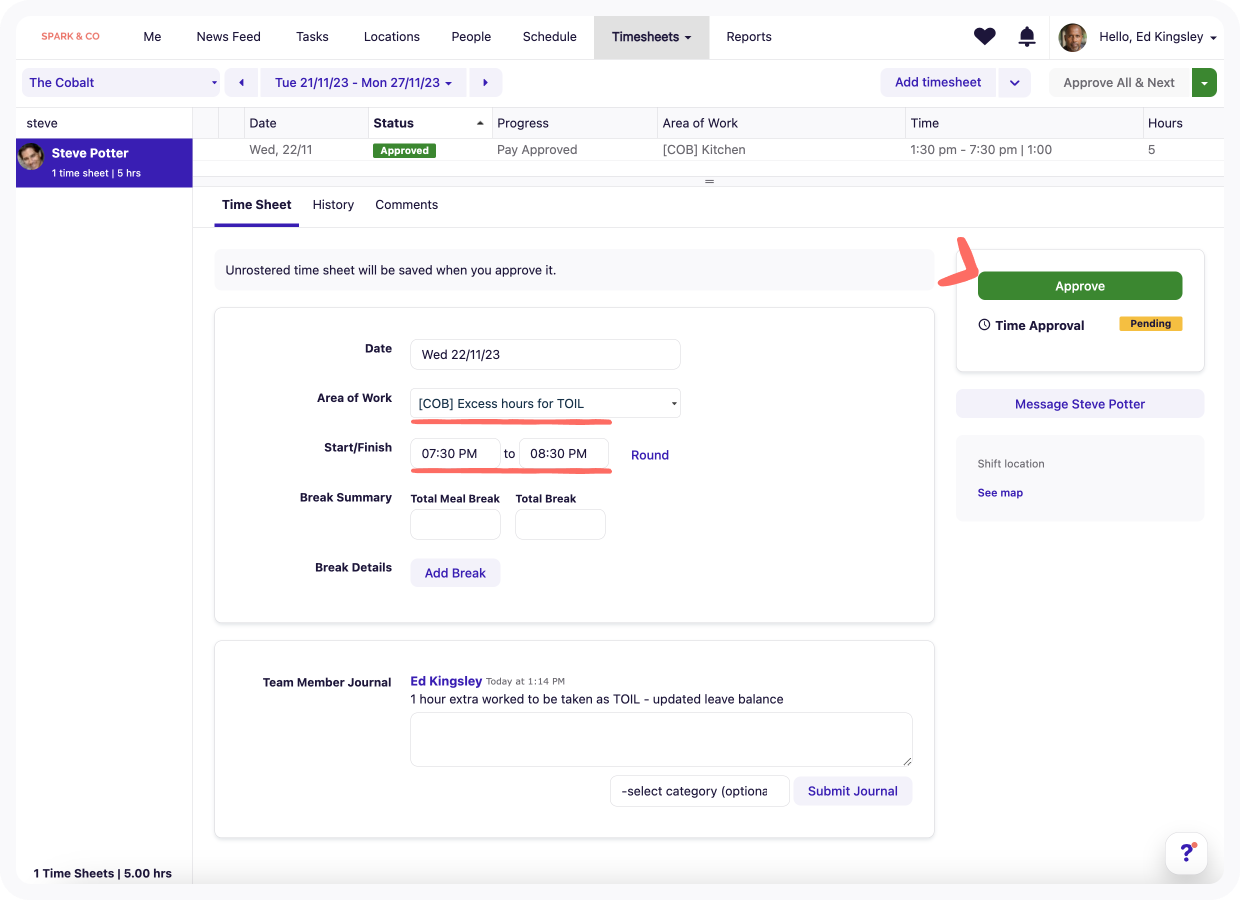Open the notifications bell
Viewport: 1240px width, 900px height.
pyautogui.click(x=1027, y=37)
